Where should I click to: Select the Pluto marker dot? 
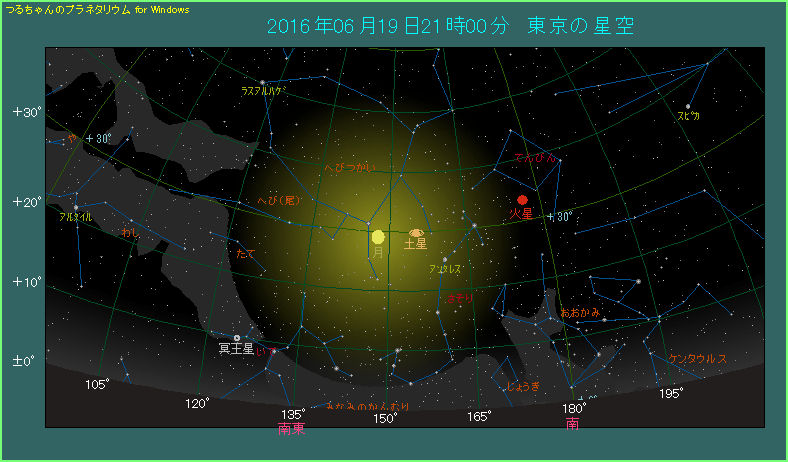(236, 338)
